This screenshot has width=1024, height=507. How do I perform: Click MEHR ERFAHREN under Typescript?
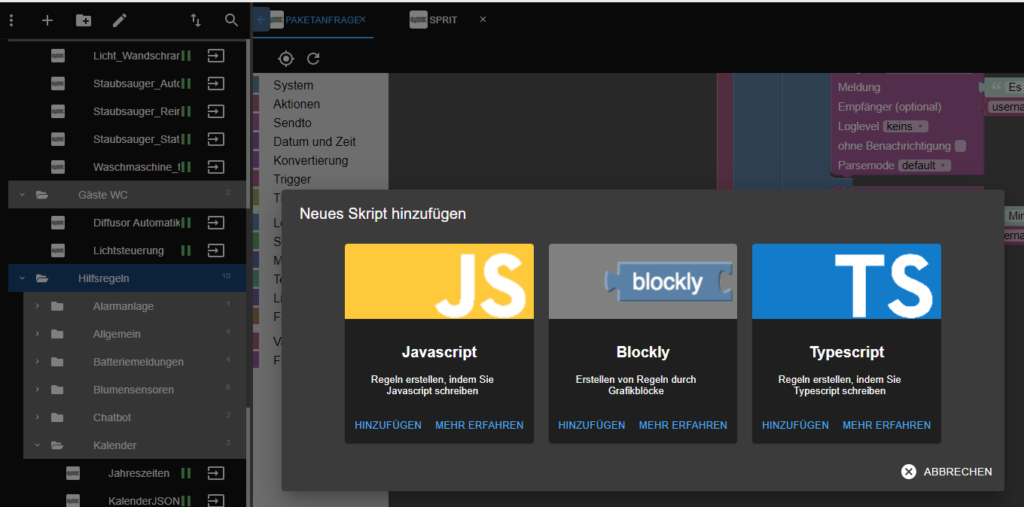886,425
